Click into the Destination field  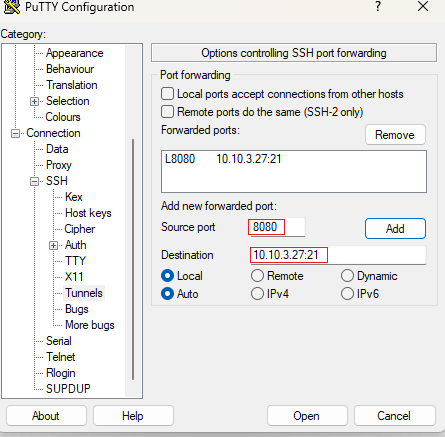point(338,255)
